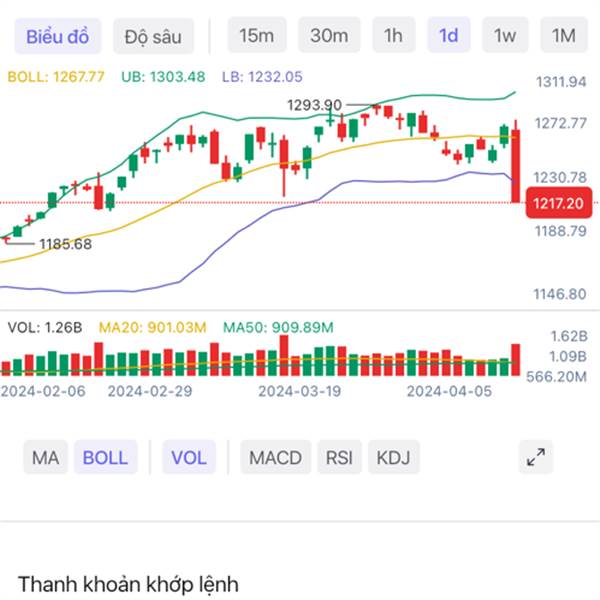Toggle the BOLL indicator off
The image size is (600, 600).
pos(105,458)
